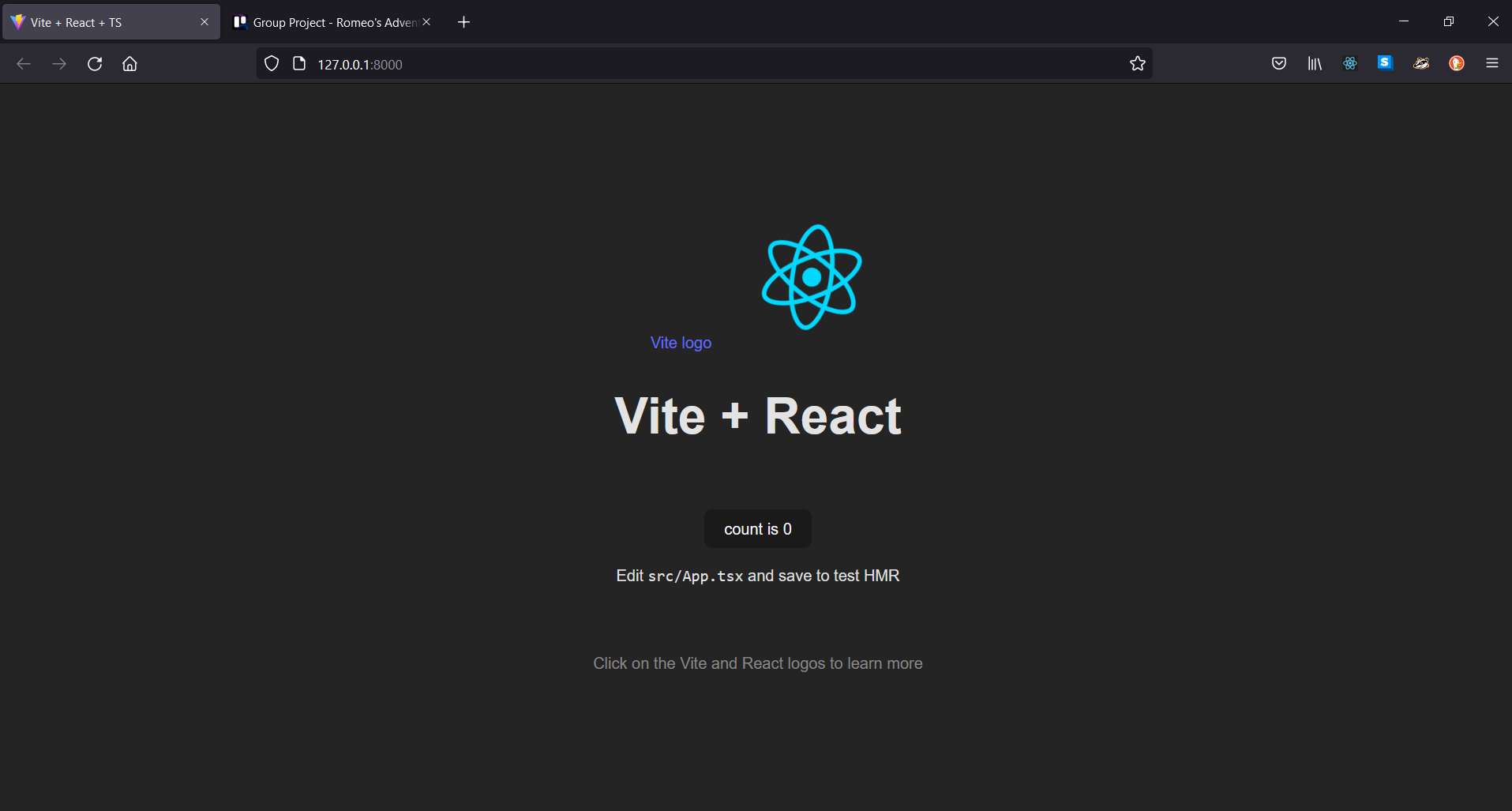This screenshot has height=811, width=1512.
Task: Open a new browser tab
Action: click(464, 22)
